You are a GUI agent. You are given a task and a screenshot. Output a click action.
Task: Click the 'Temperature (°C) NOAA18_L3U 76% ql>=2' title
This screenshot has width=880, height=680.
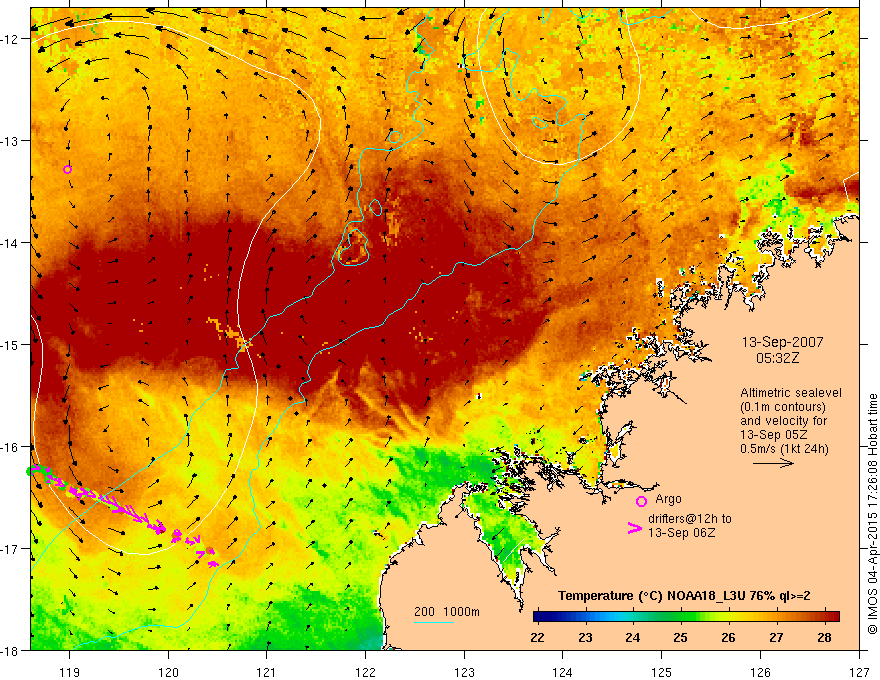coord(684,596)
